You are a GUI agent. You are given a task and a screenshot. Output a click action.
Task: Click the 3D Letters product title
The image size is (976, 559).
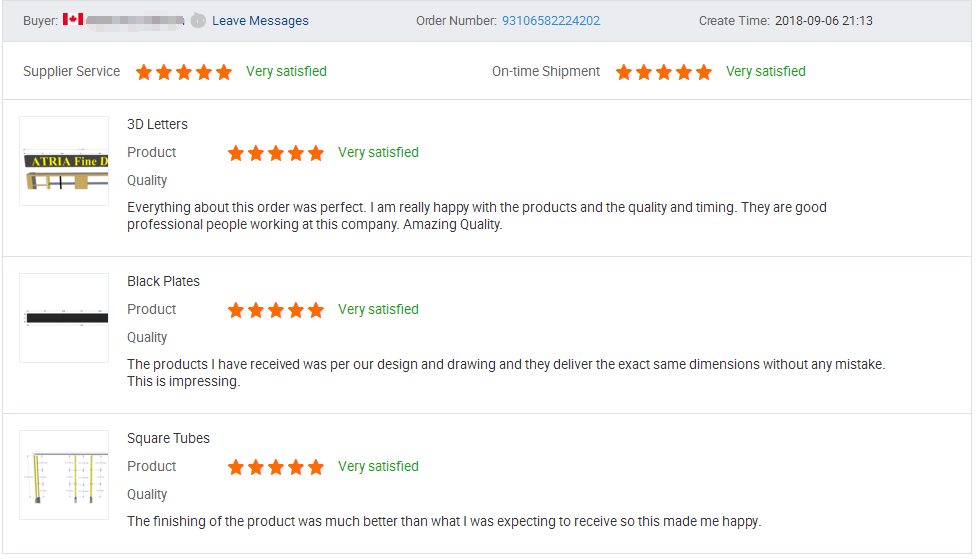[157, 124]
